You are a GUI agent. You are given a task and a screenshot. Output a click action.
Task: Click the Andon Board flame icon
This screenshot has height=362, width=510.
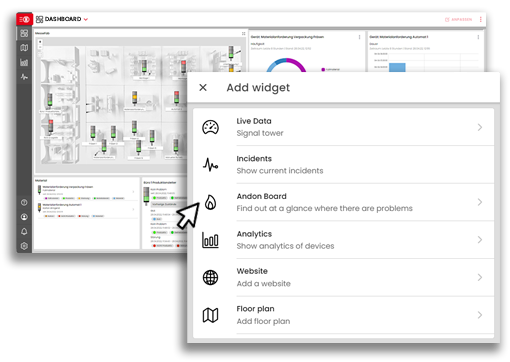[210, 202]
